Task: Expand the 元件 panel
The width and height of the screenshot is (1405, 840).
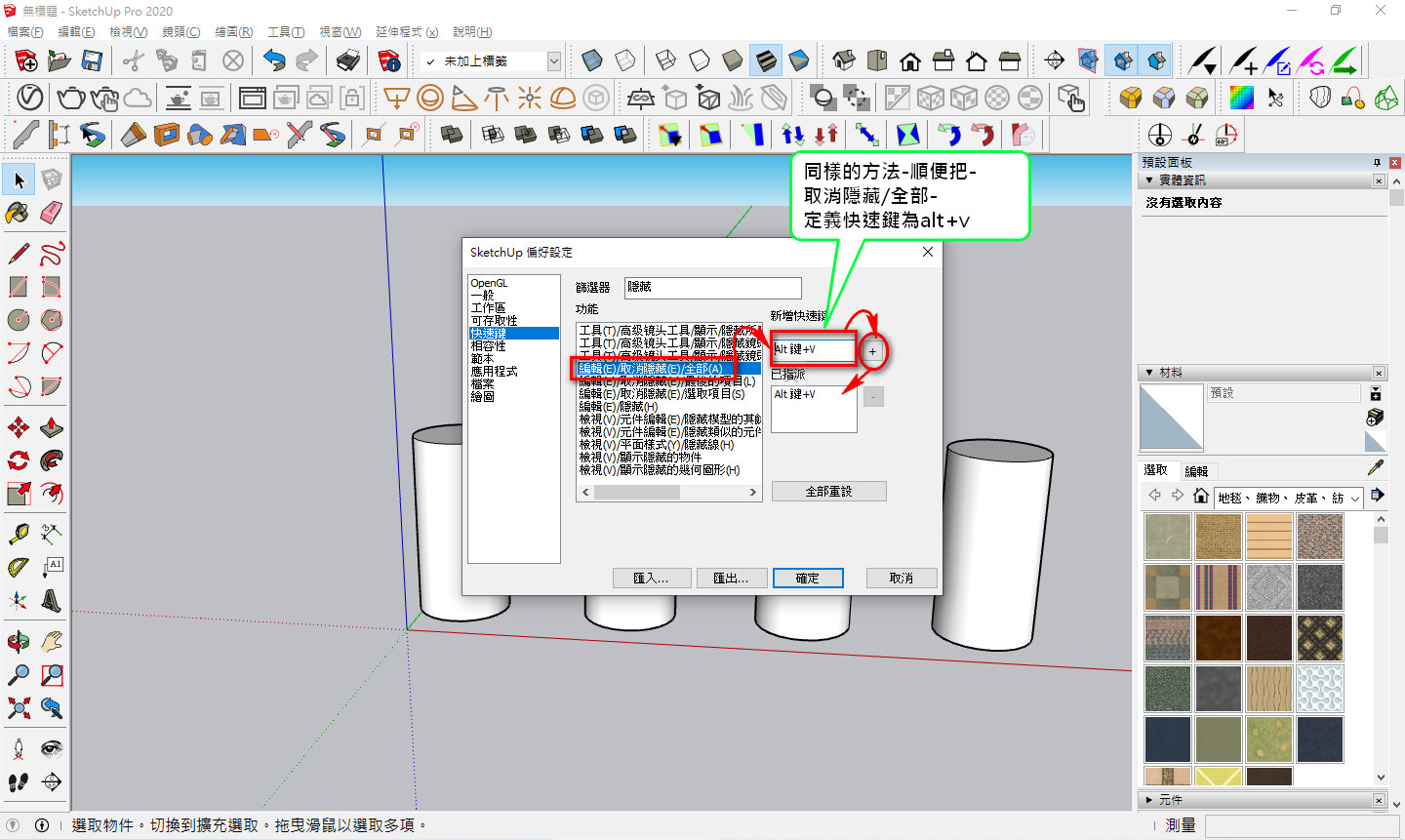Action: tap(1150, 800)
